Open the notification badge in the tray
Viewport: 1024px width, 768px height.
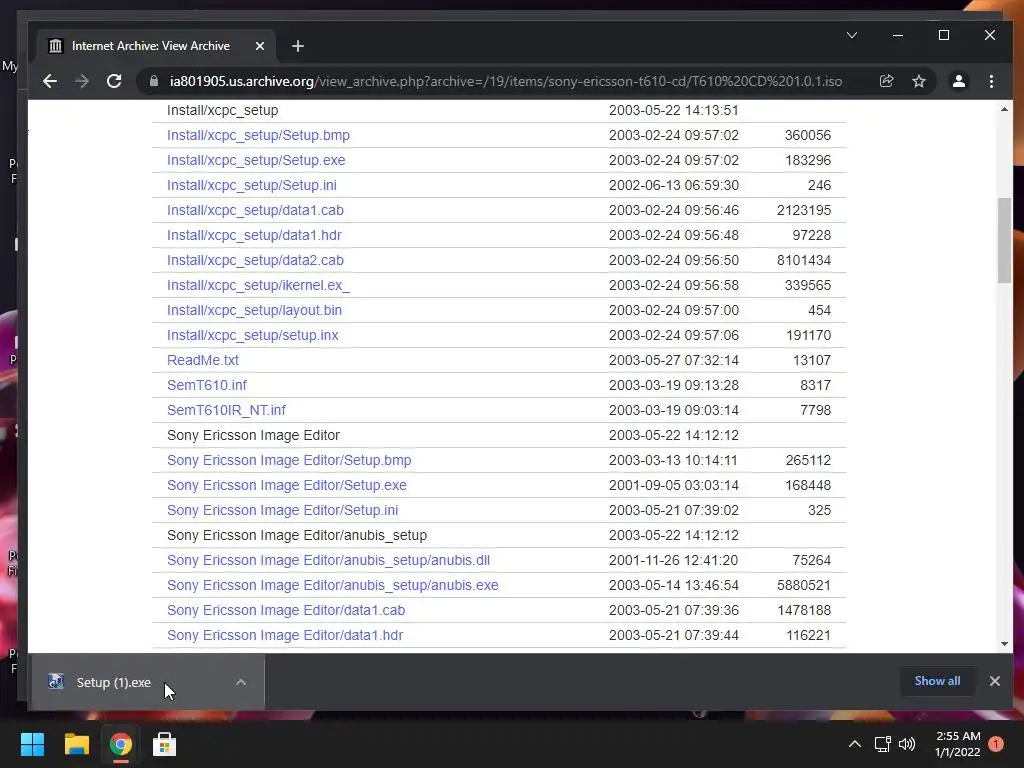tap(996, 744)
